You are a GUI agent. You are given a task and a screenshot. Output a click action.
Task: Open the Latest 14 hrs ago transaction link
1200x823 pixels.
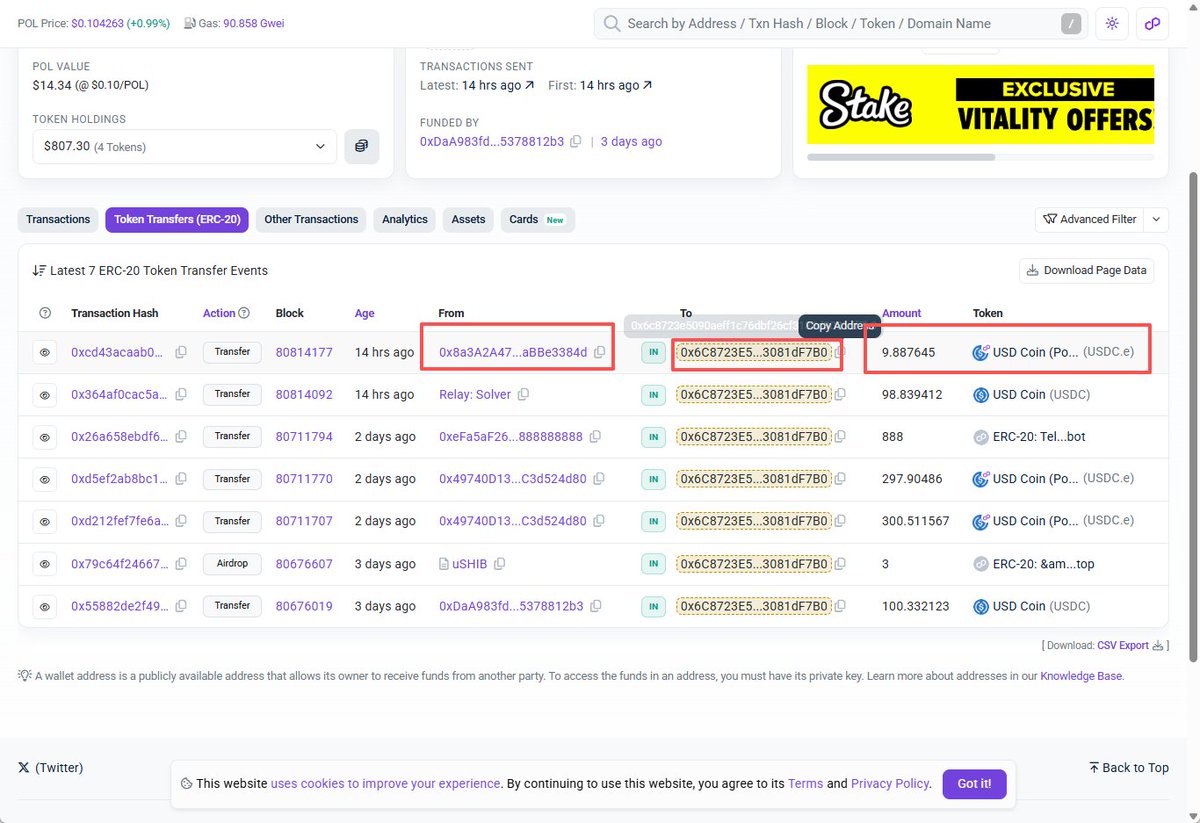click(x=498, y=85)
